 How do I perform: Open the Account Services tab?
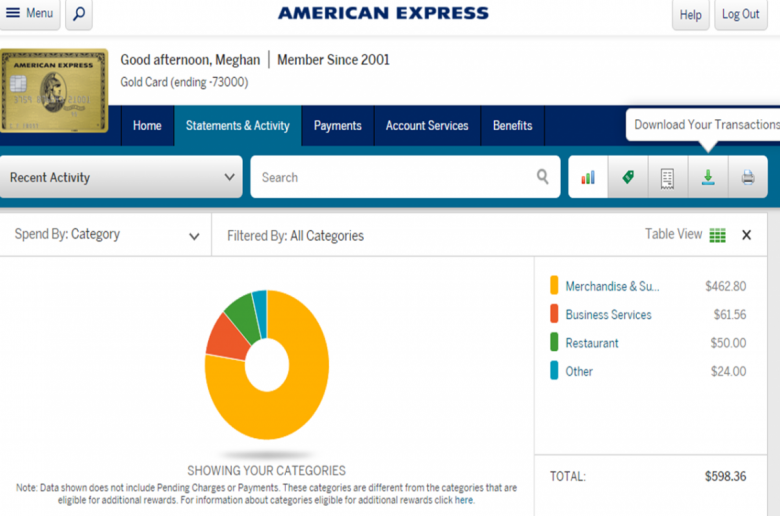pos(427,125)
